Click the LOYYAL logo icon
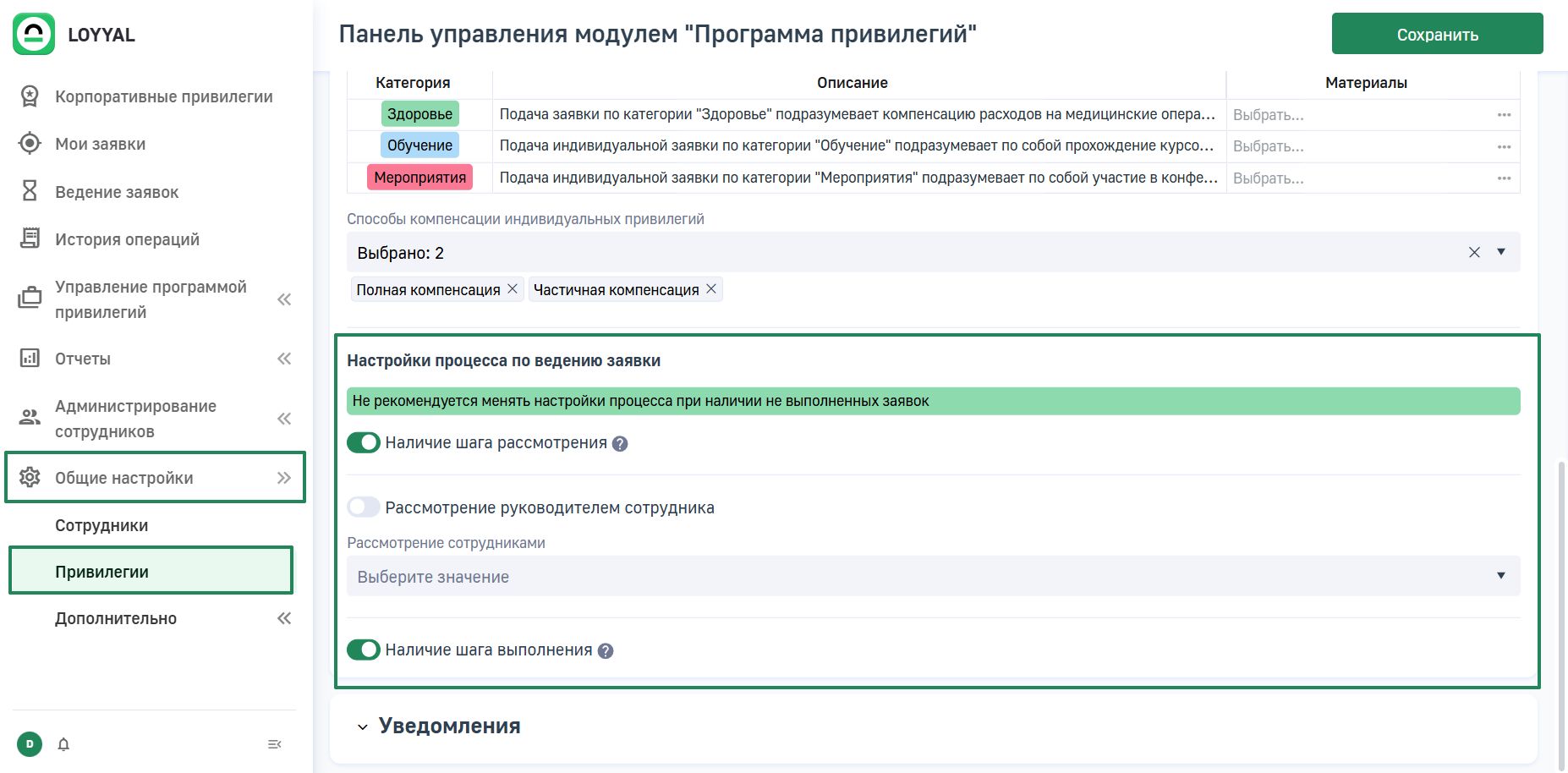 coord(34,34)
